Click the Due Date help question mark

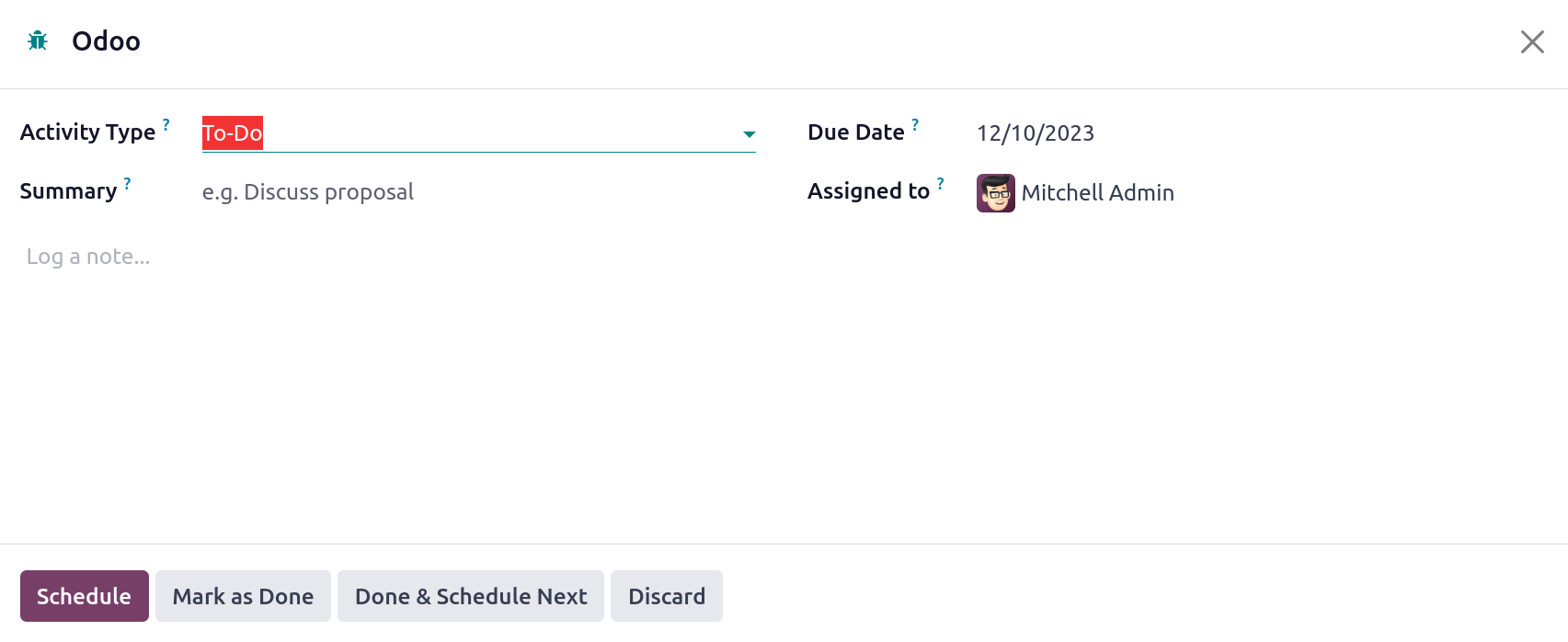(x=915, y=124)
